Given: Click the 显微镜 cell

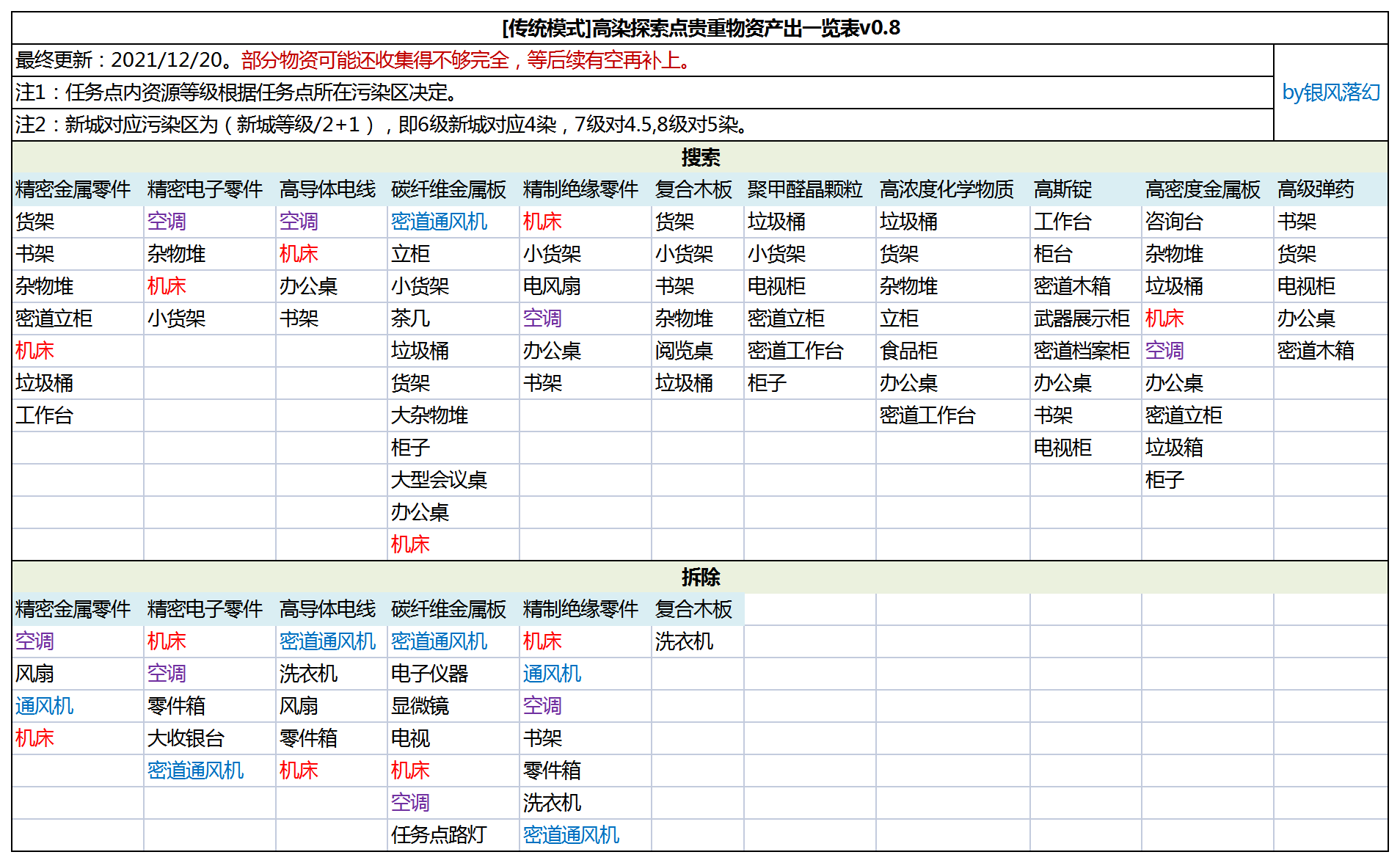Looking at the screenshot, I should (453, 706).
